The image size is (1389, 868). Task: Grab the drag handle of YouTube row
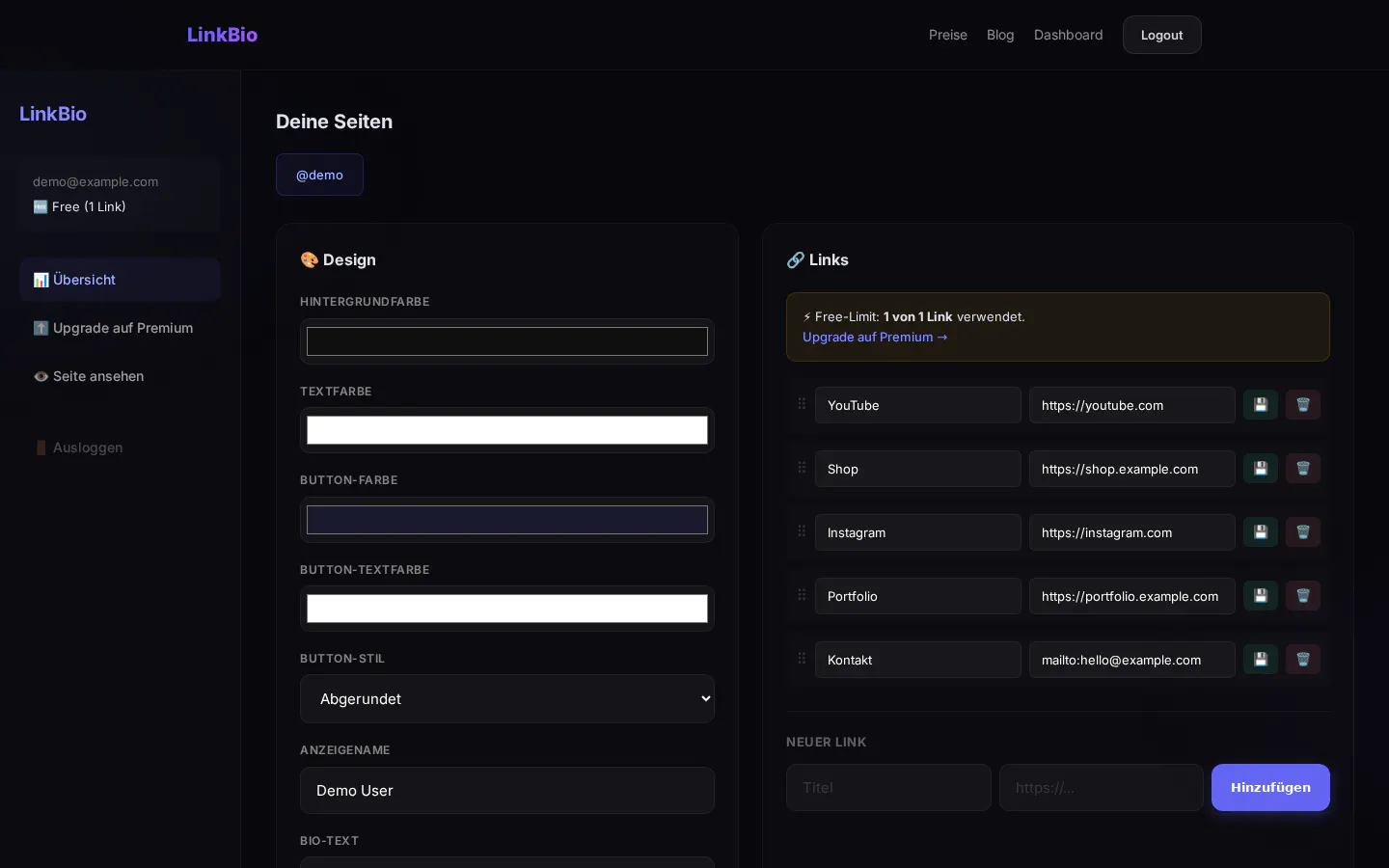pyautogui.click(x=802, y=404)
